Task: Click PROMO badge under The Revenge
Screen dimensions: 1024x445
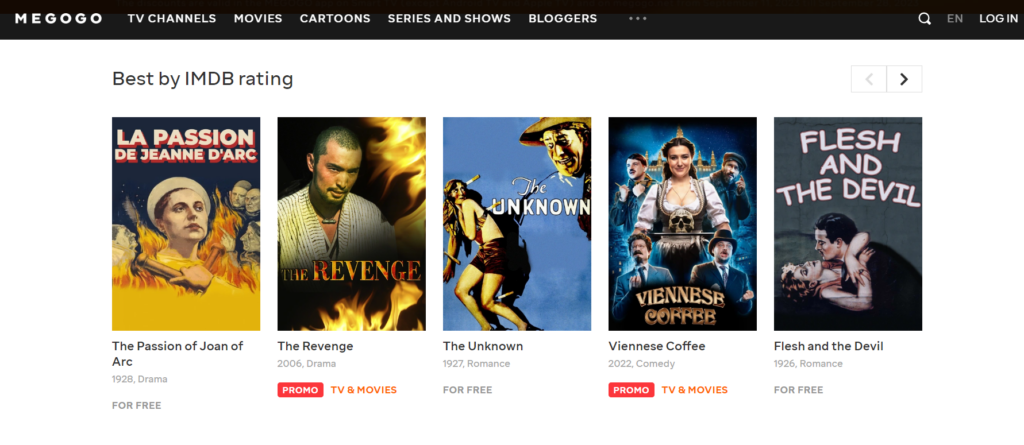Action: click(x=300, y=390)
